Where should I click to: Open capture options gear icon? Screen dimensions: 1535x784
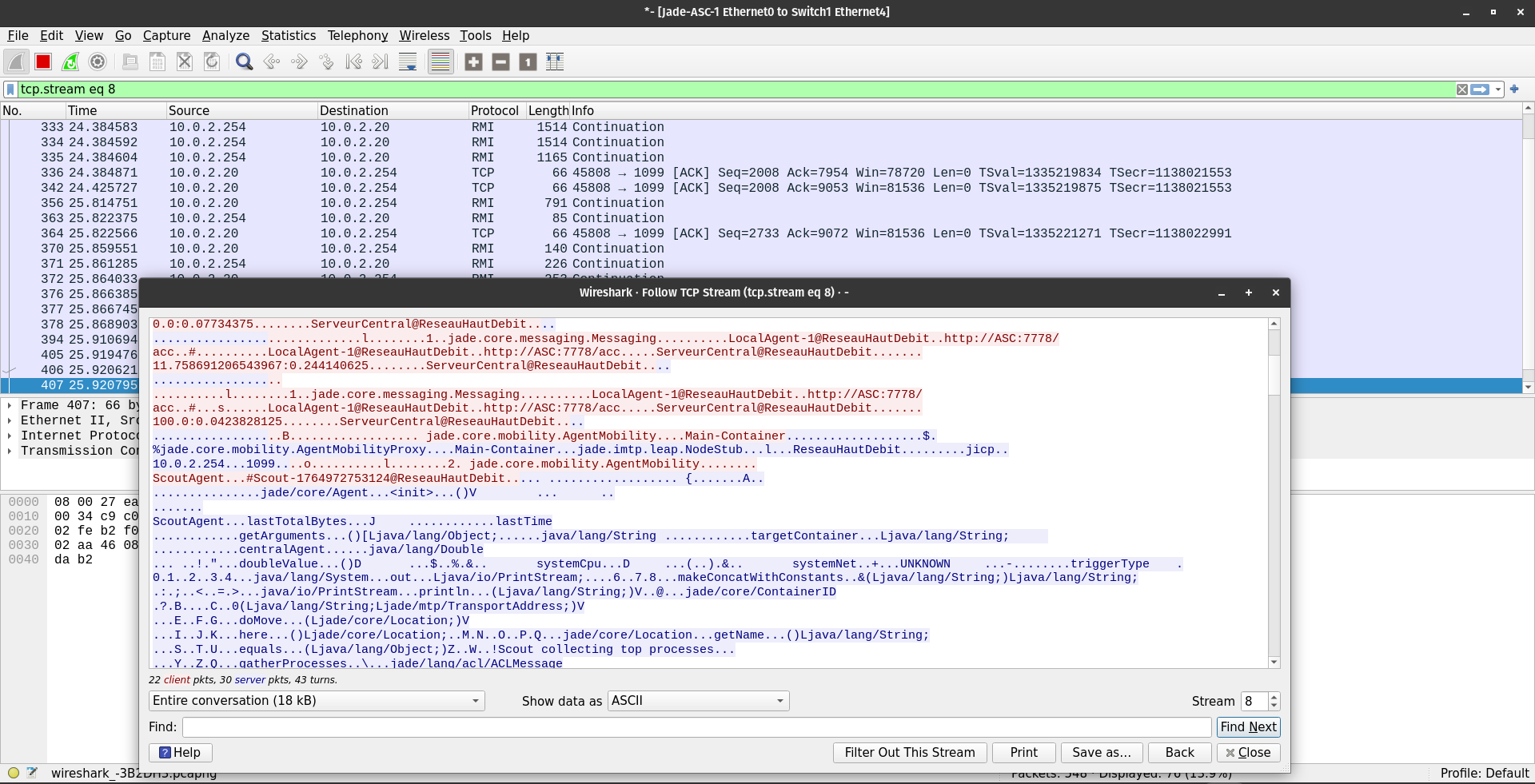click(x=98, y=62)
